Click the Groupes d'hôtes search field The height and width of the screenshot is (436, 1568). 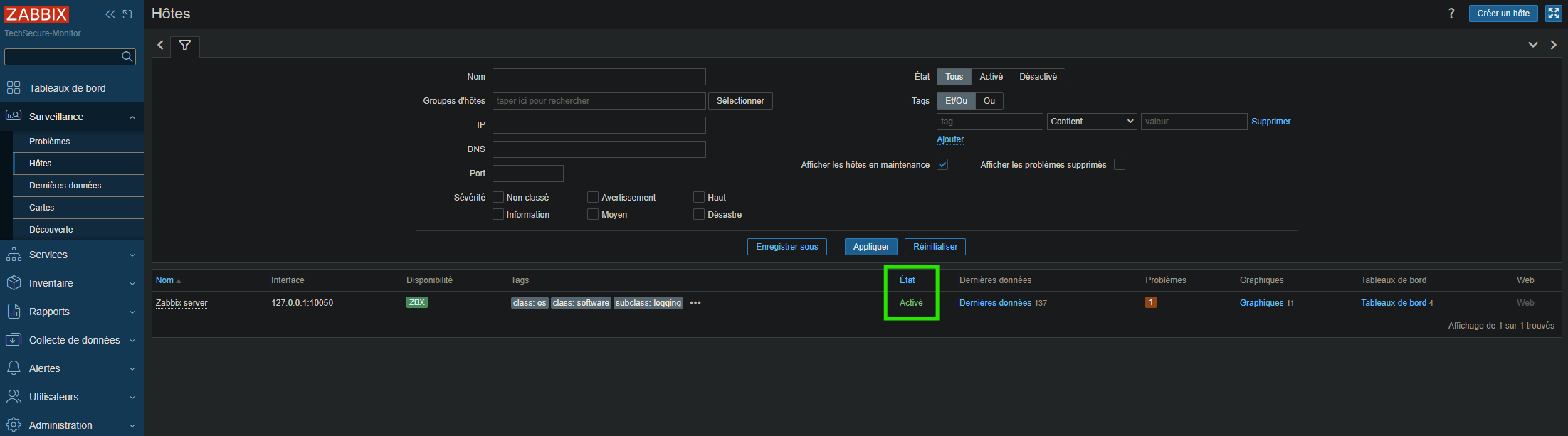click(x=599, y=101)
